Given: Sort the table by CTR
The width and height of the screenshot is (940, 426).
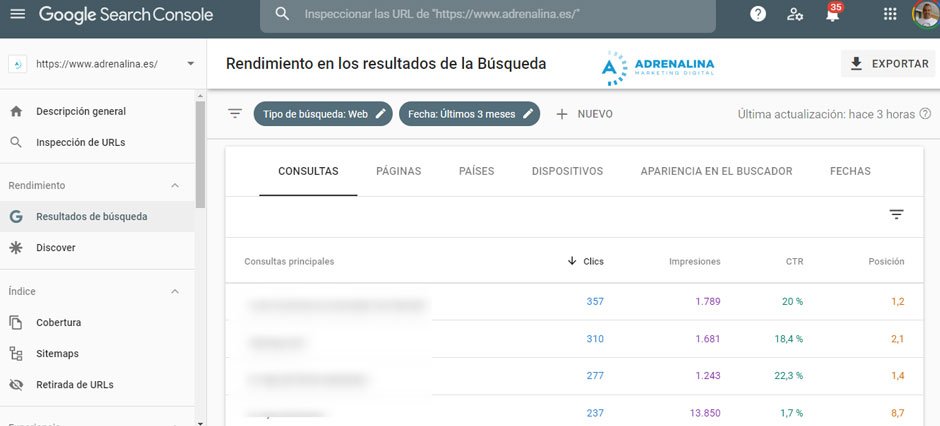Looking at the screenshot, I should pyautogui.click(x=794, y=261).
